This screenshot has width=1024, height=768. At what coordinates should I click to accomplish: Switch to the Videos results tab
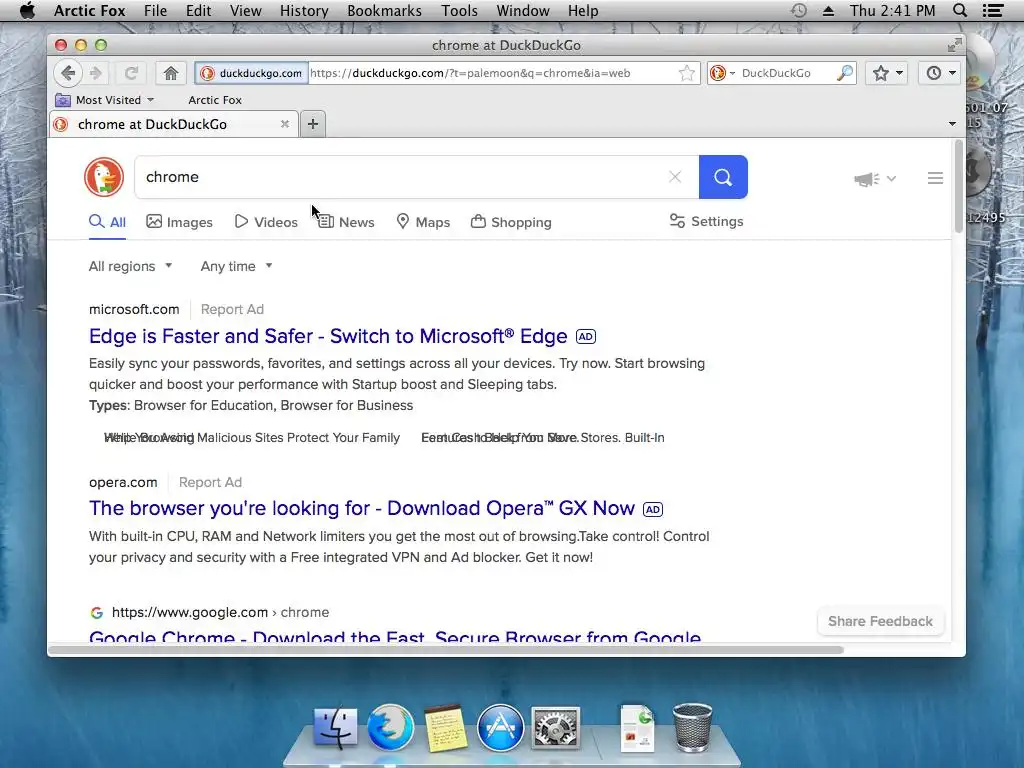(x=266, y=222)
